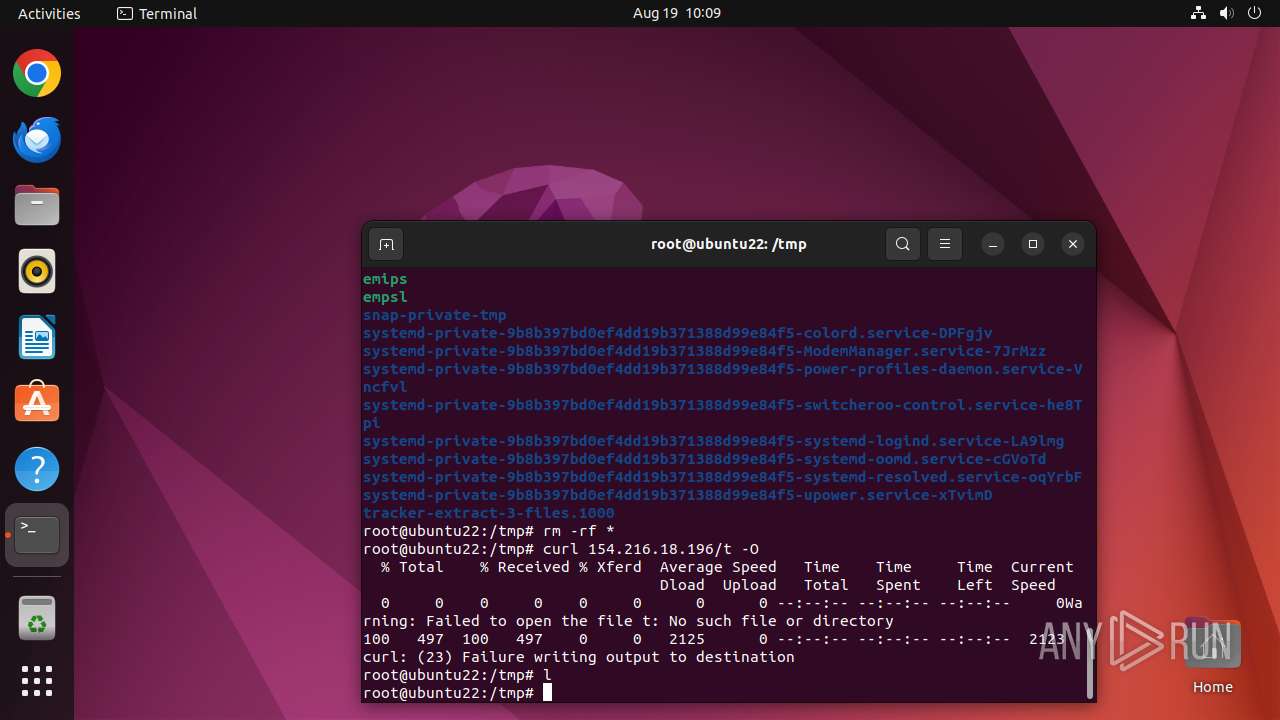Open the Activities overview
Image resolution: width=1280 pixels, height=720 pixels.
[x=49, y=13]
